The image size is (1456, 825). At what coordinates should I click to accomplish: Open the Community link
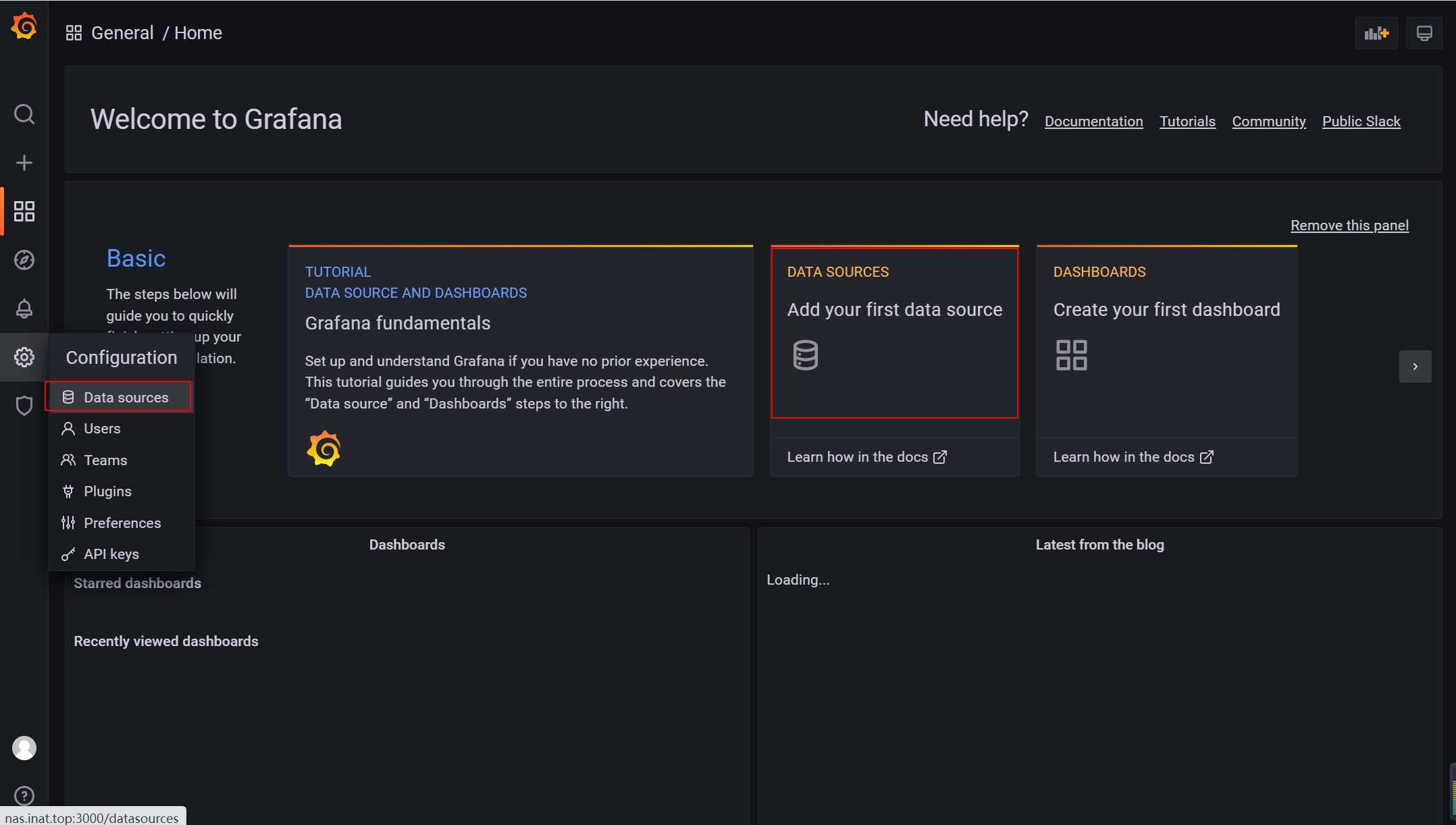(x=1269, y=122)
